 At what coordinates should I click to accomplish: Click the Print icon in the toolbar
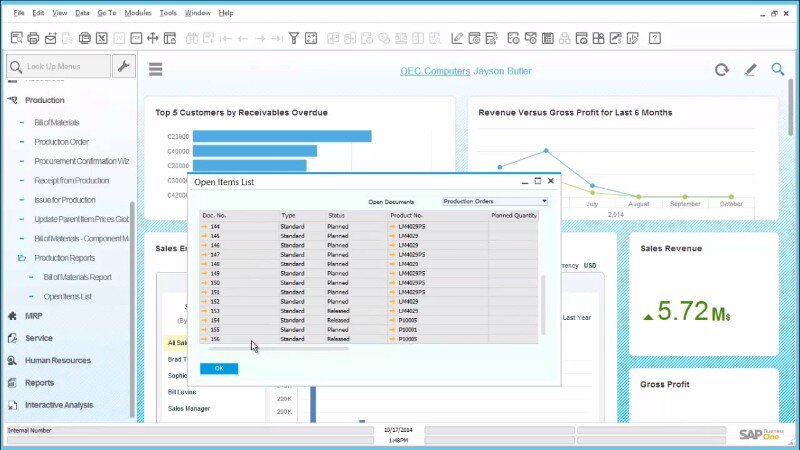[33, 38]
